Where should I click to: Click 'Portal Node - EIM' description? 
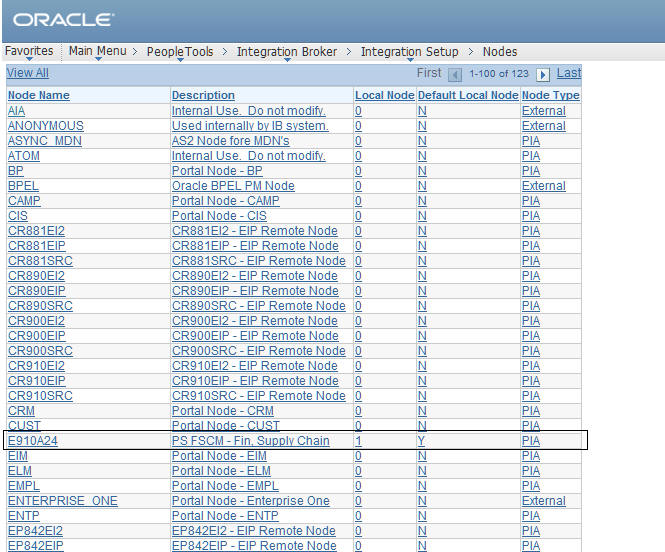219,456
